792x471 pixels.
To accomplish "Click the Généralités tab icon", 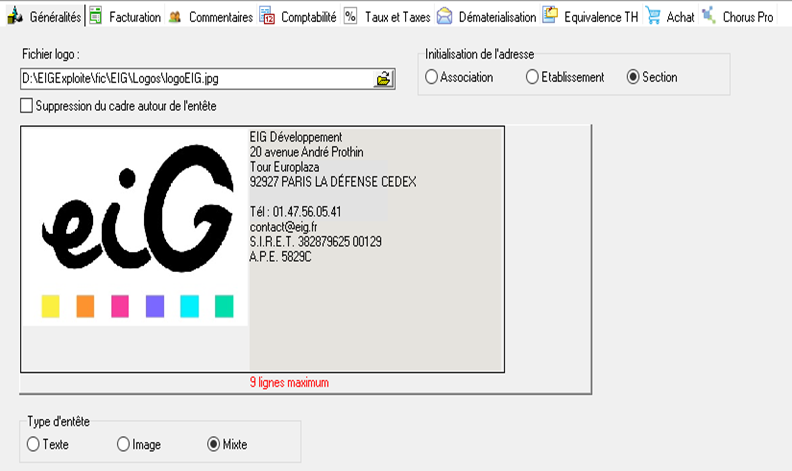I will [x=15, y=16].
